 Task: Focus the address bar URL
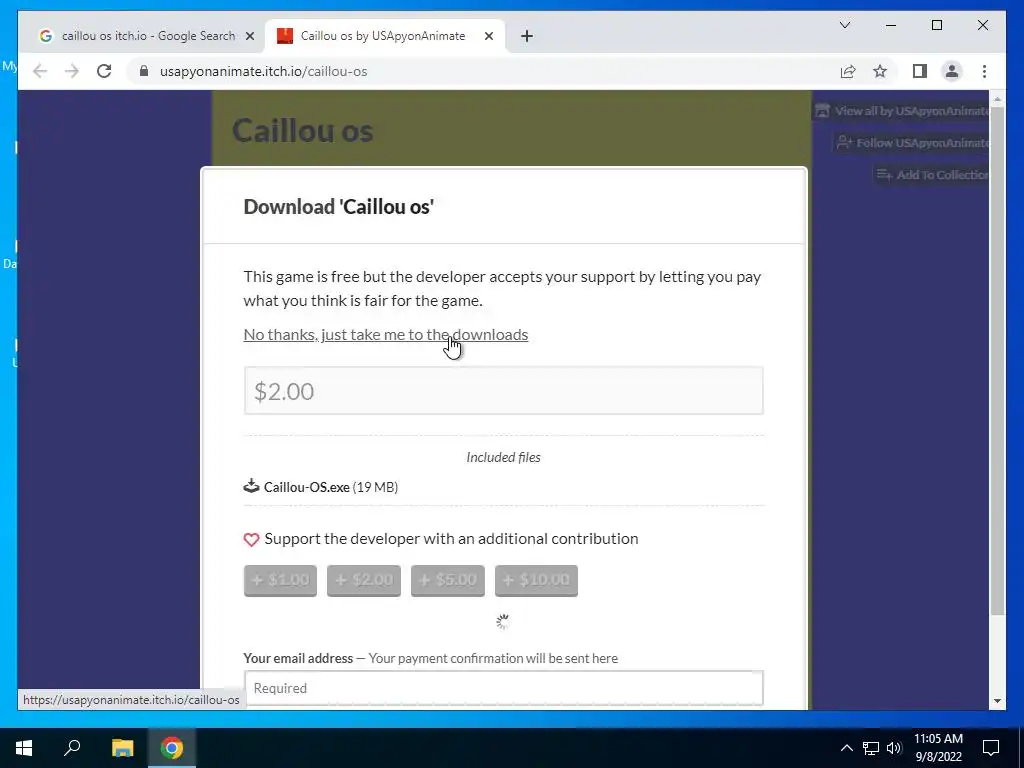tap(263, 71)
